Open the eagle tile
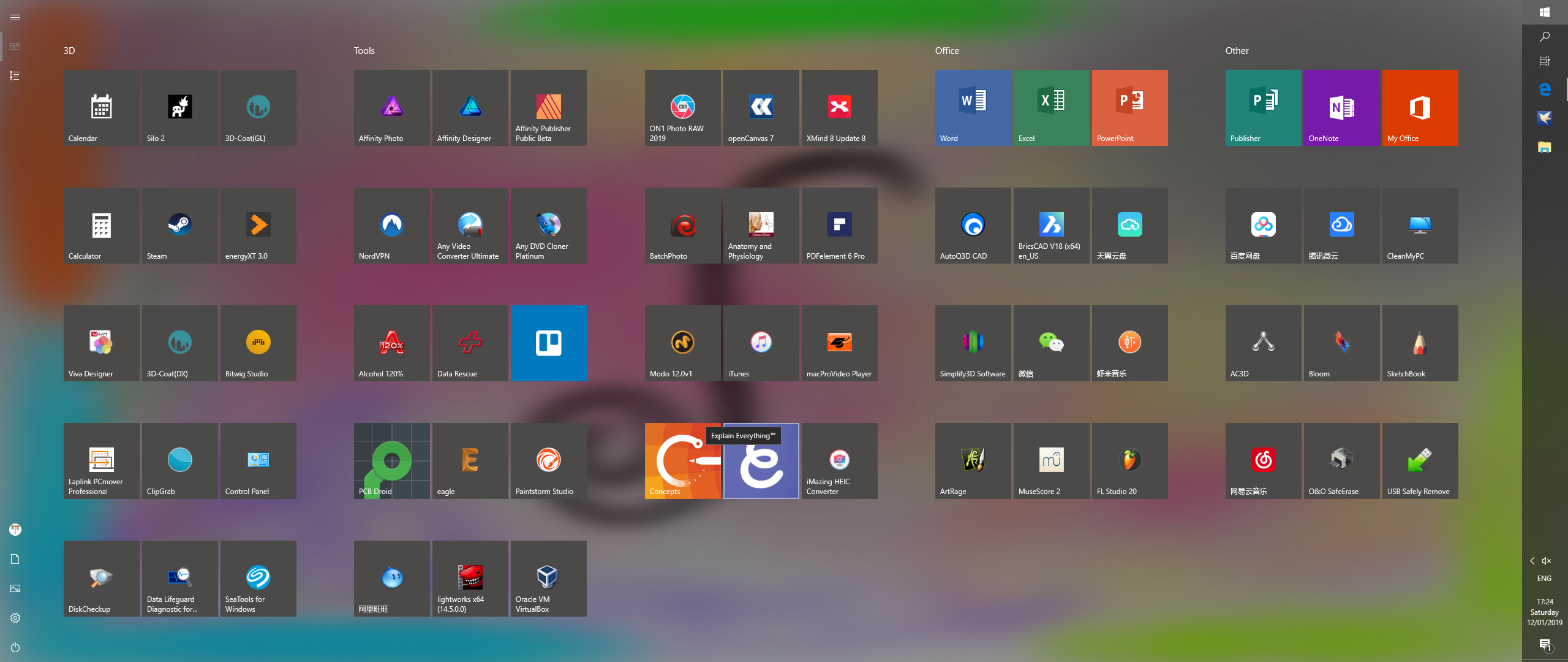This screenshot has height=662, width=1568. [470, 461]
